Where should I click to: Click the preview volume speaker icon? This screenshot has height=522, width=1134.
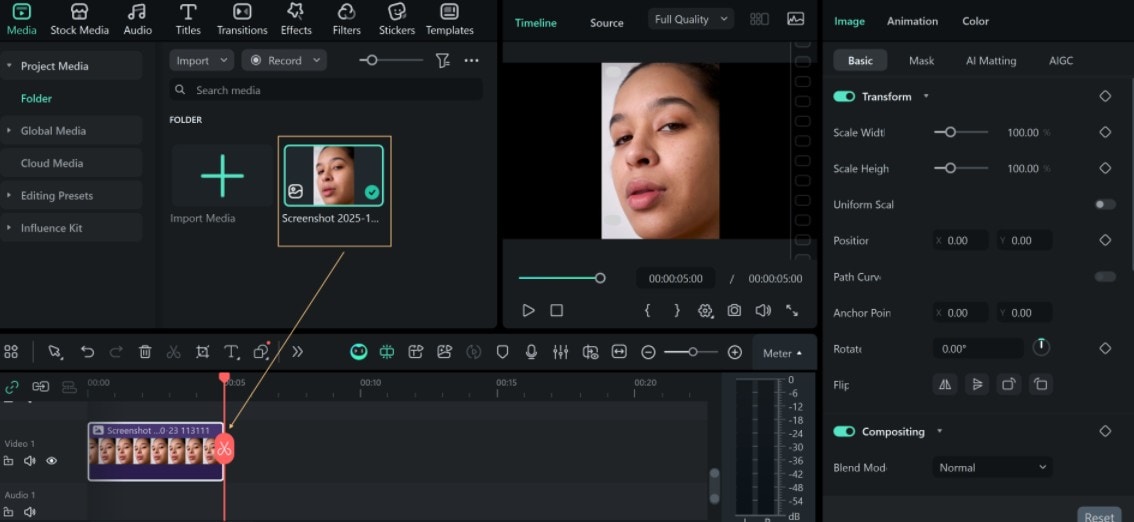coord(763,310)
